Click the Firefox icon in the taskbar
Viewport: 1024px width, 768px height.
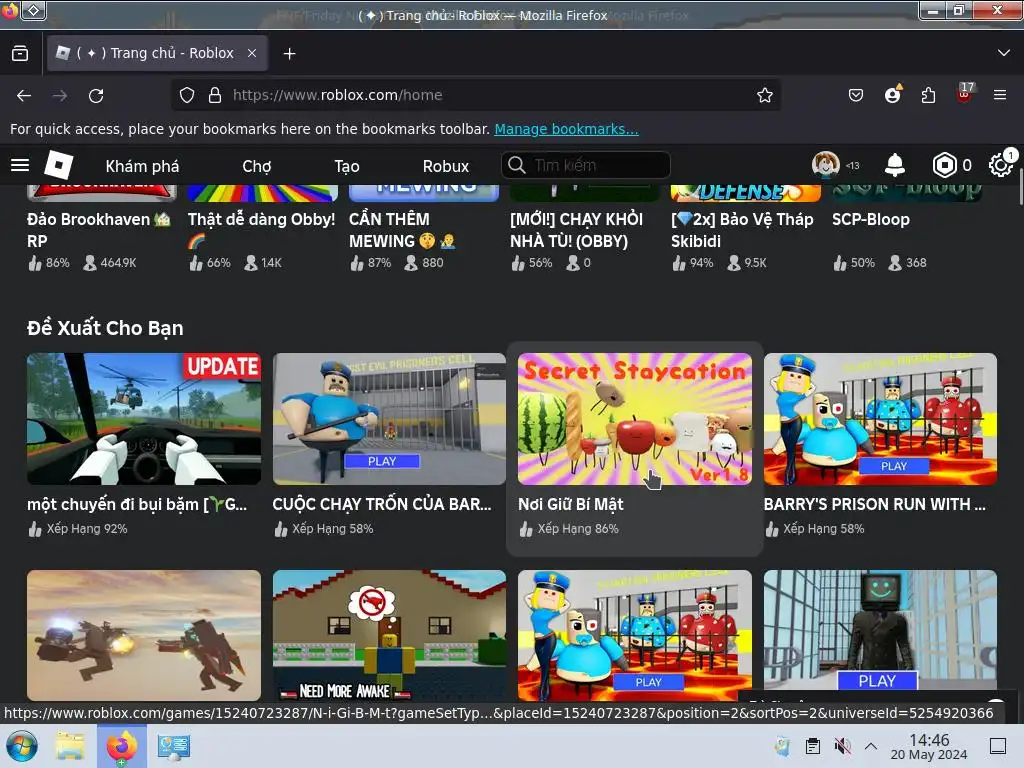point(121,746)
